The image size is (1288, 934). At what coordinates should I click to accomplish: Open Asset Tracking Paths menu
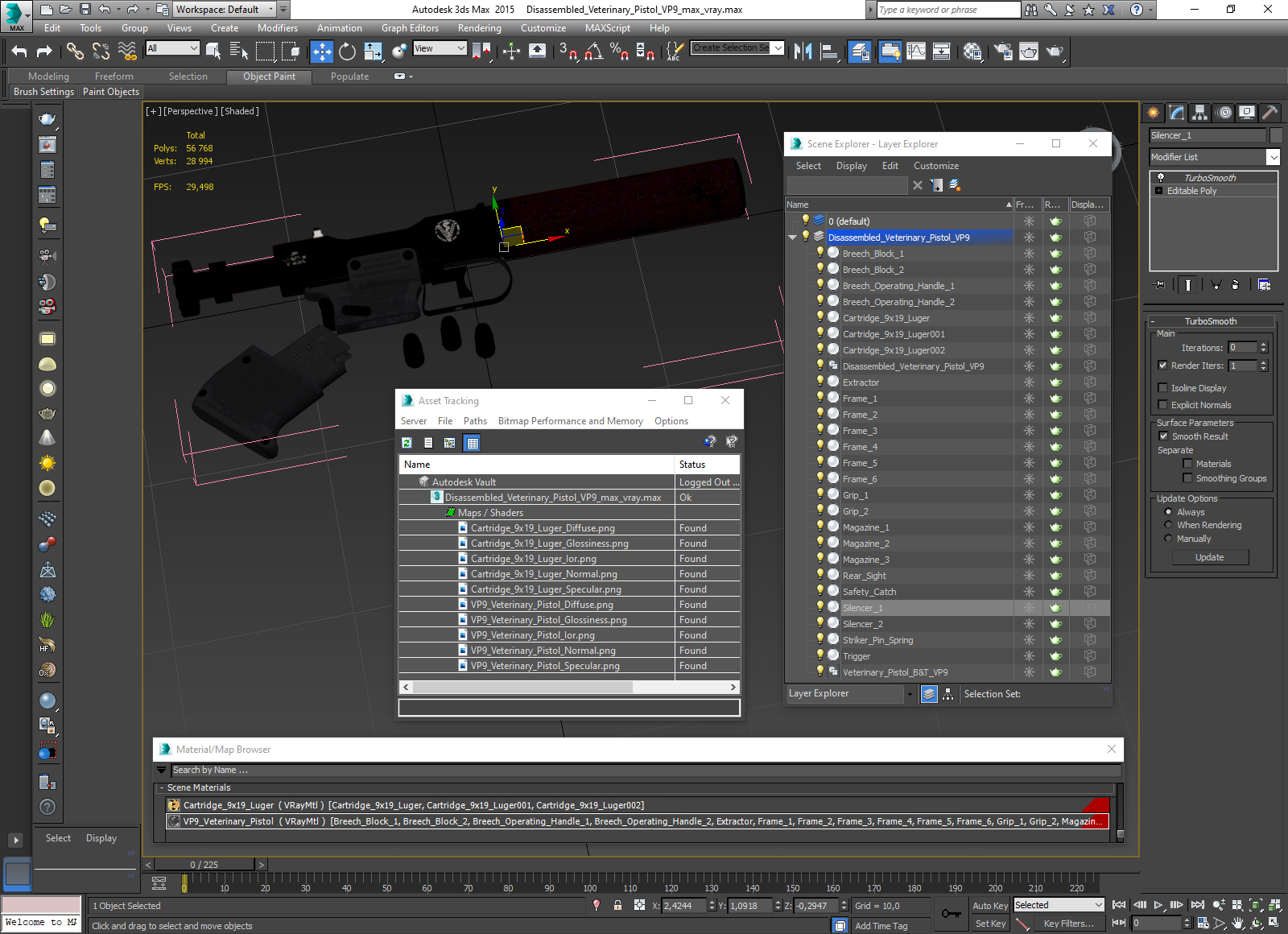pyautogui.click(x=475, y=421)
